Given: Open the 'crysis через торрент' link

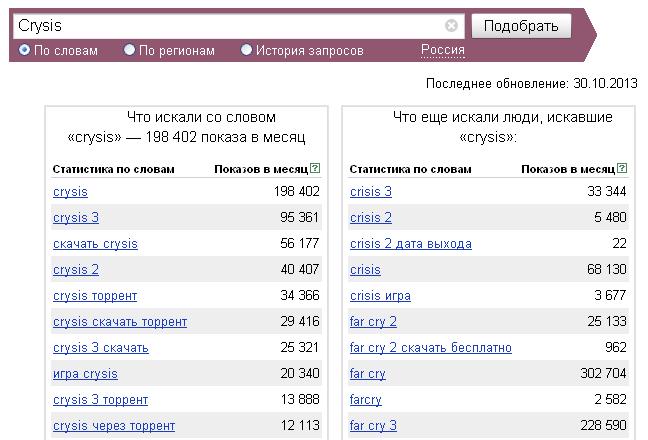Looking at the screenshot, I should 114,426.
